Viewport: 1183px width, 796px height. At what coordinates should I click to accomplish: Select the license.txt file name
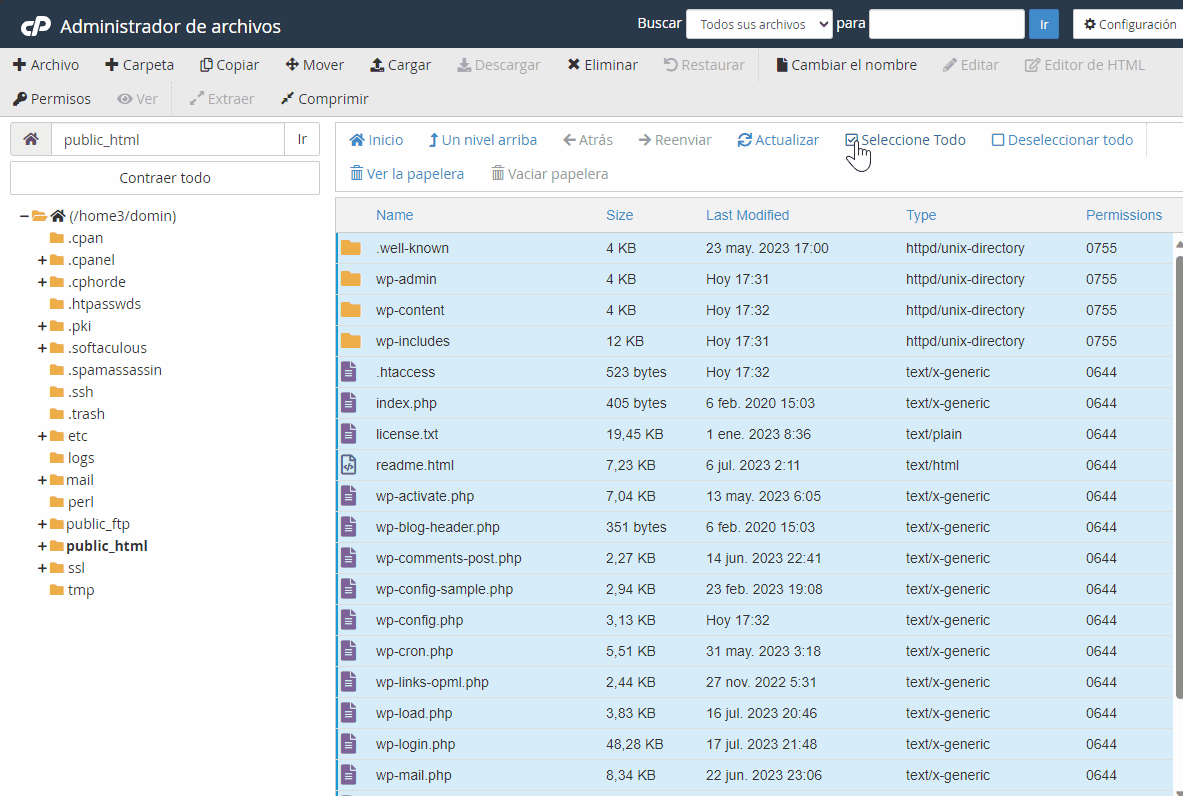(407, 435)
